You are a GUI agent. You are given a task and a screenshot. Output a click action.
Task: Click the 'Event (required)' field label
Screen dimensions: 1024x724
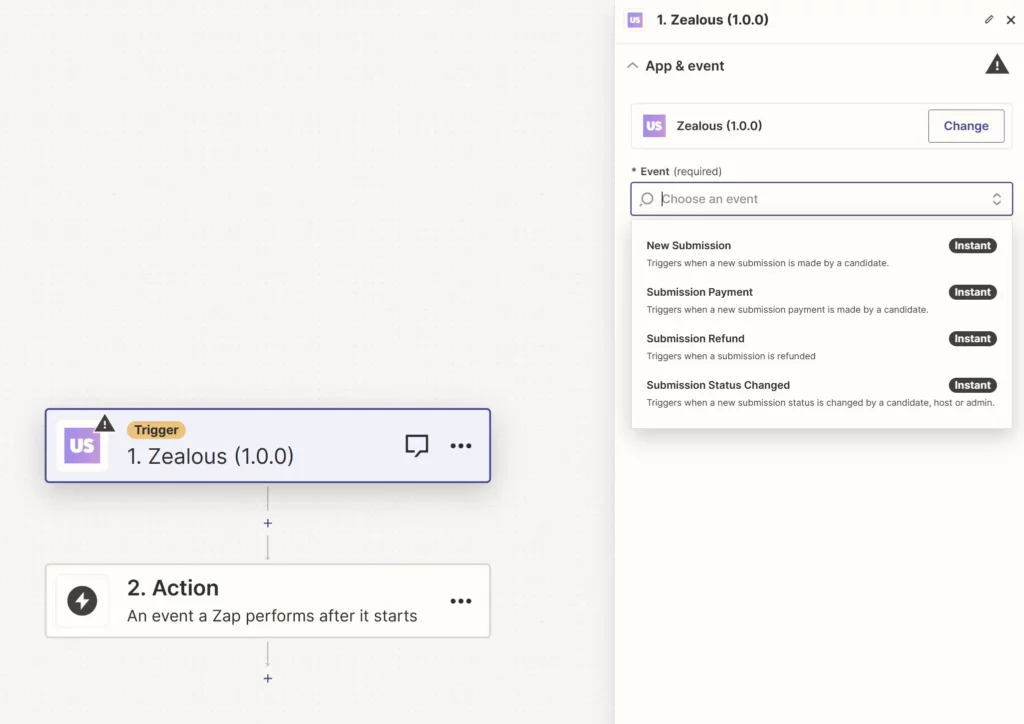tap(677, 171)
